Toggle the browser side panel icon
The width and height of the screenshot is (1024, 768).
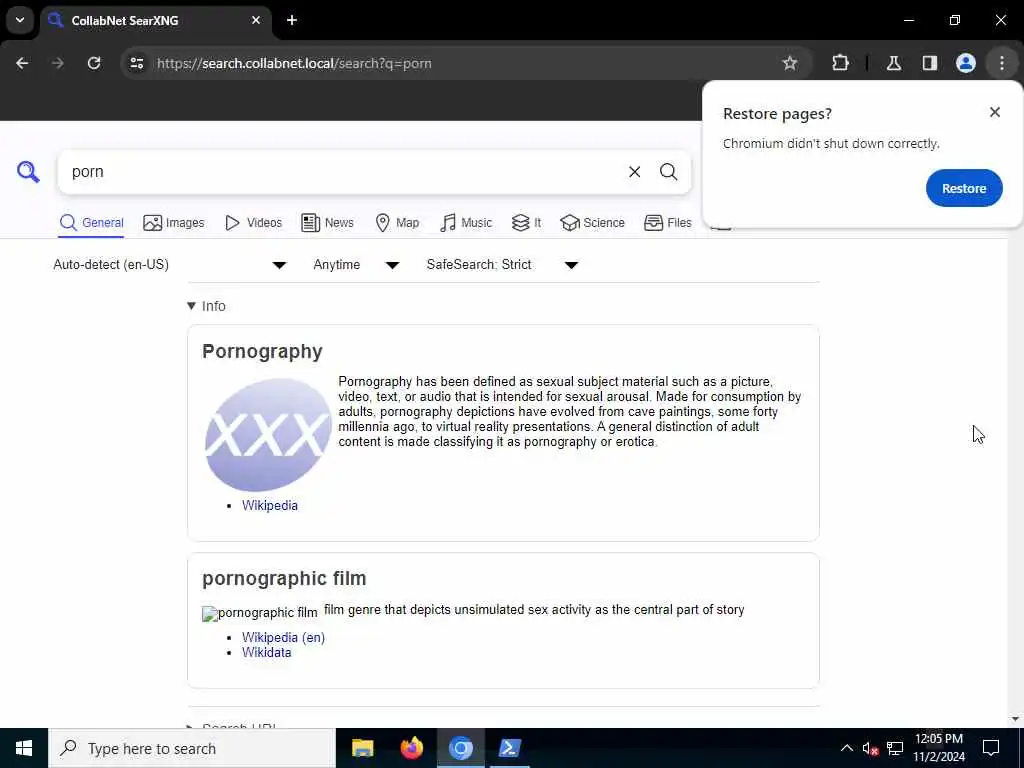[929, 63]
